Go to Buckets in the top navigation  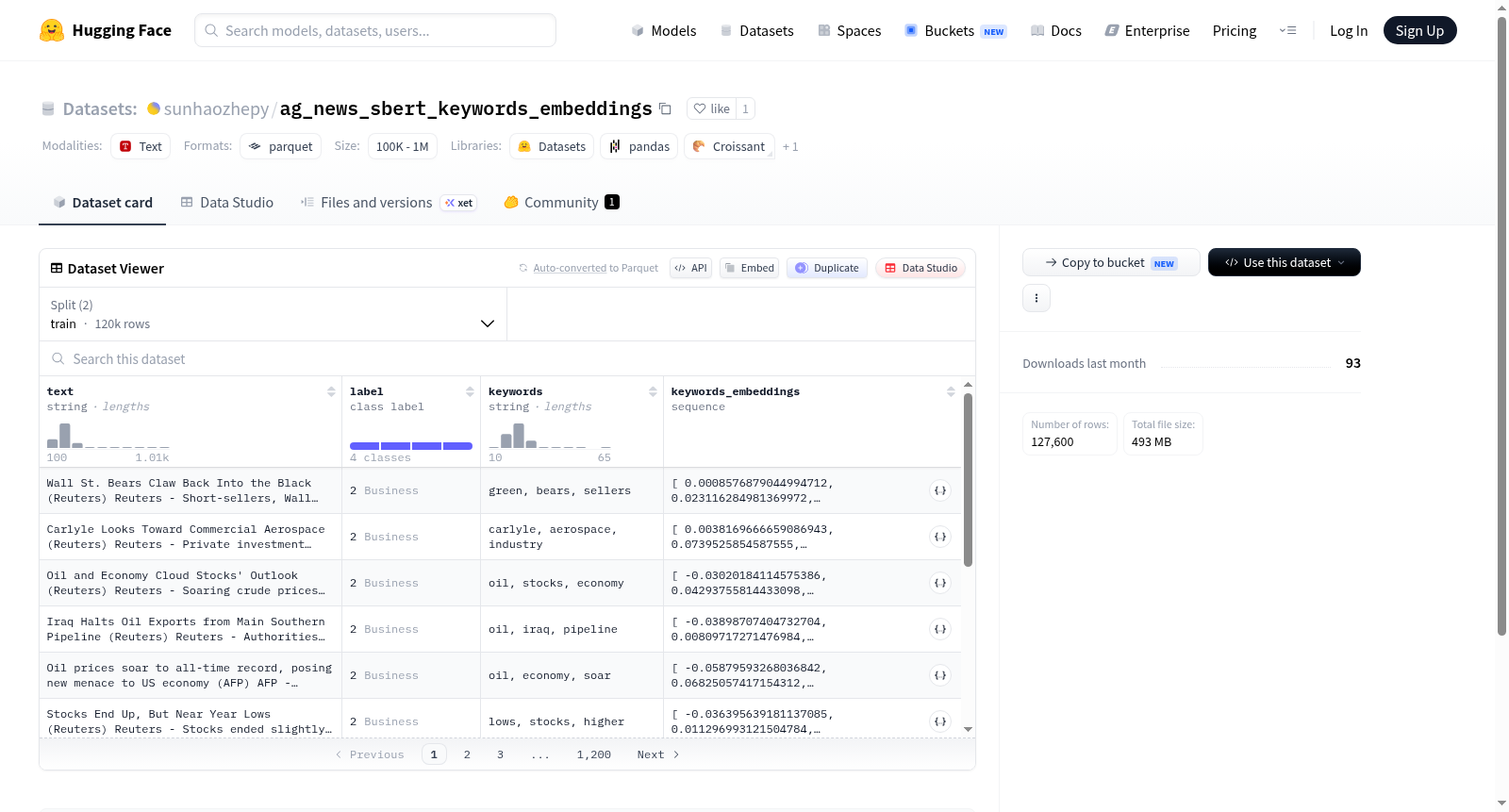[x=954, y=30]
